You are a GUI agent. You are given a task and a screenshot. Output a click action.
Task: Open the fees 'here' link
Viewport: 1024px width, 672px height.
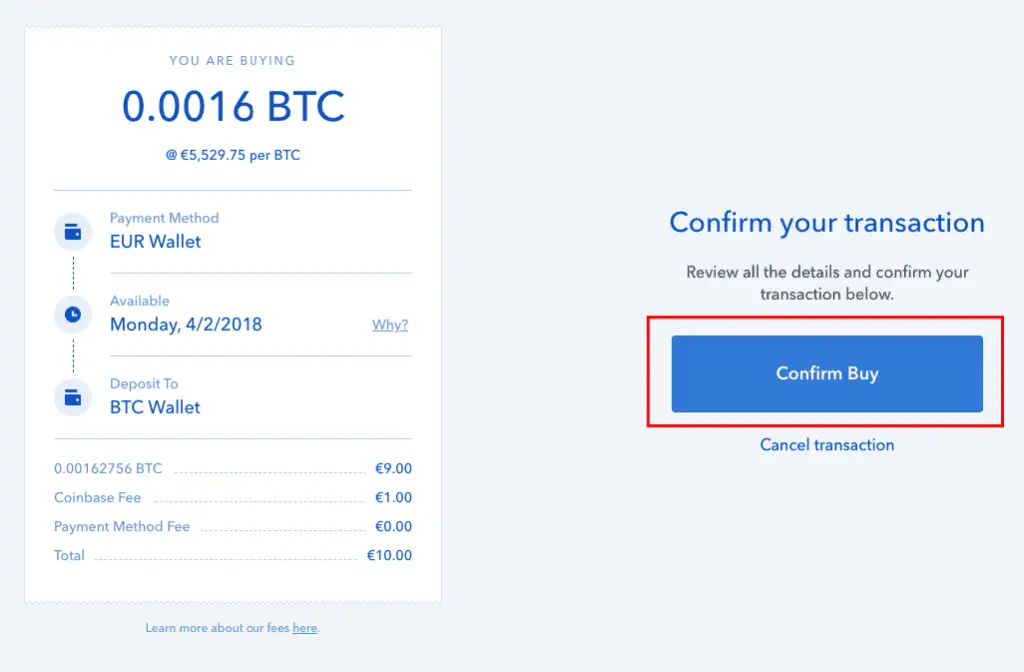(x=305, y=628)
